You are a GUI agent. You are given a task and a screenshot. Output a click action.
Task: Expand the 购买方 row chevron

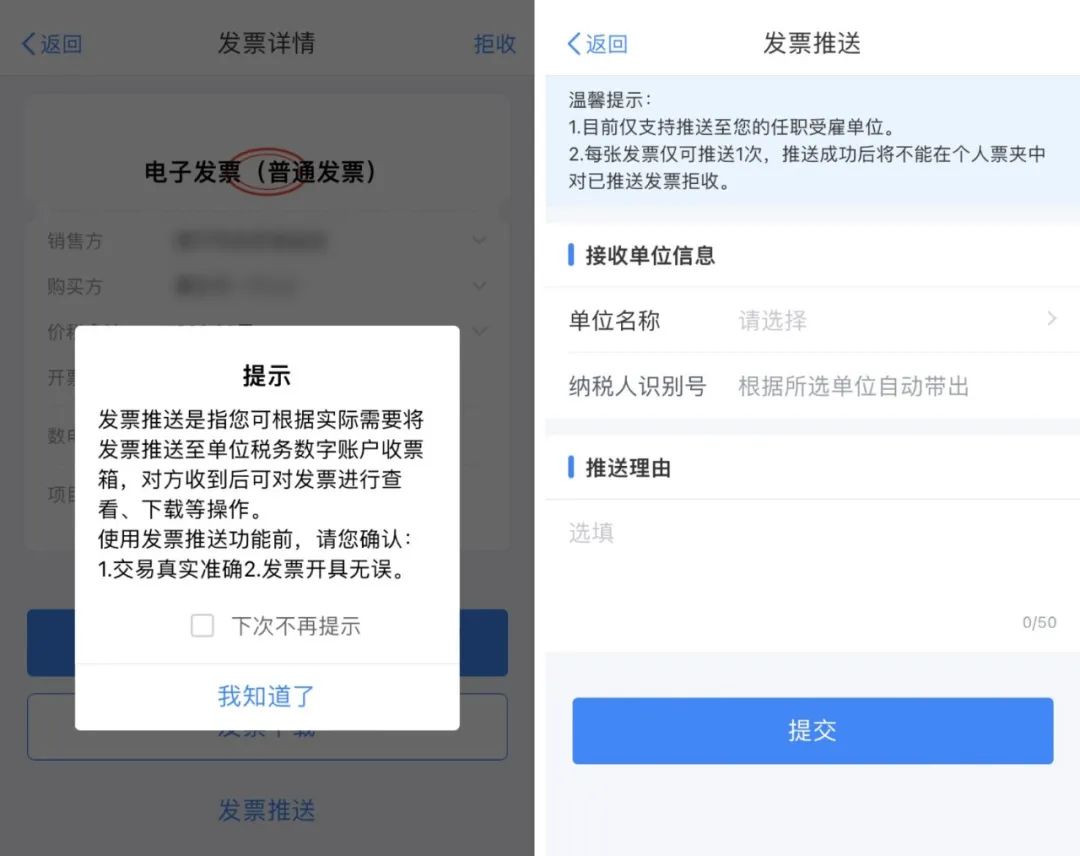[x=479, y=285]
